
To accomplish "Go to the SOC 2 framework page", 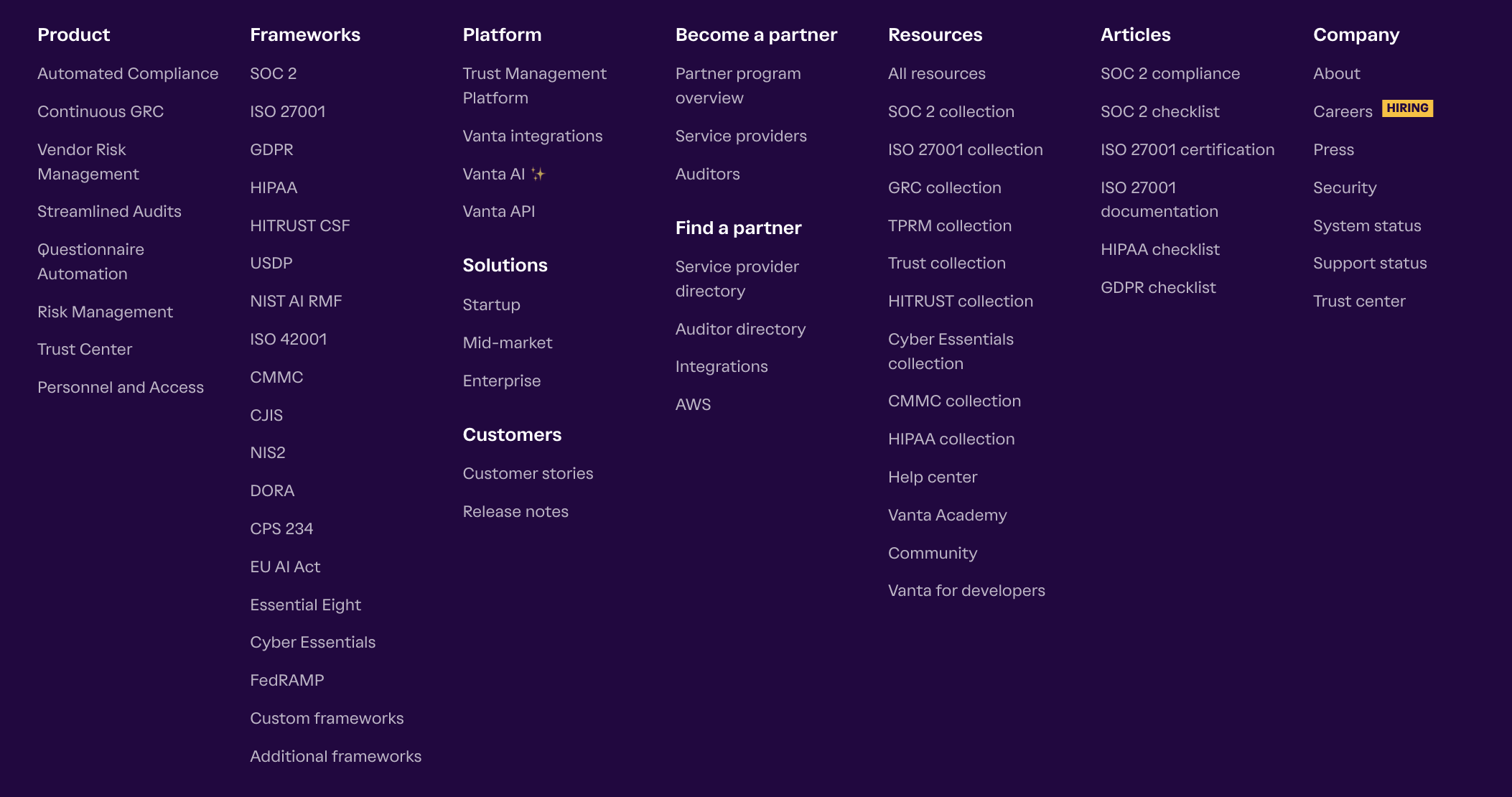I will coord(273,74).
